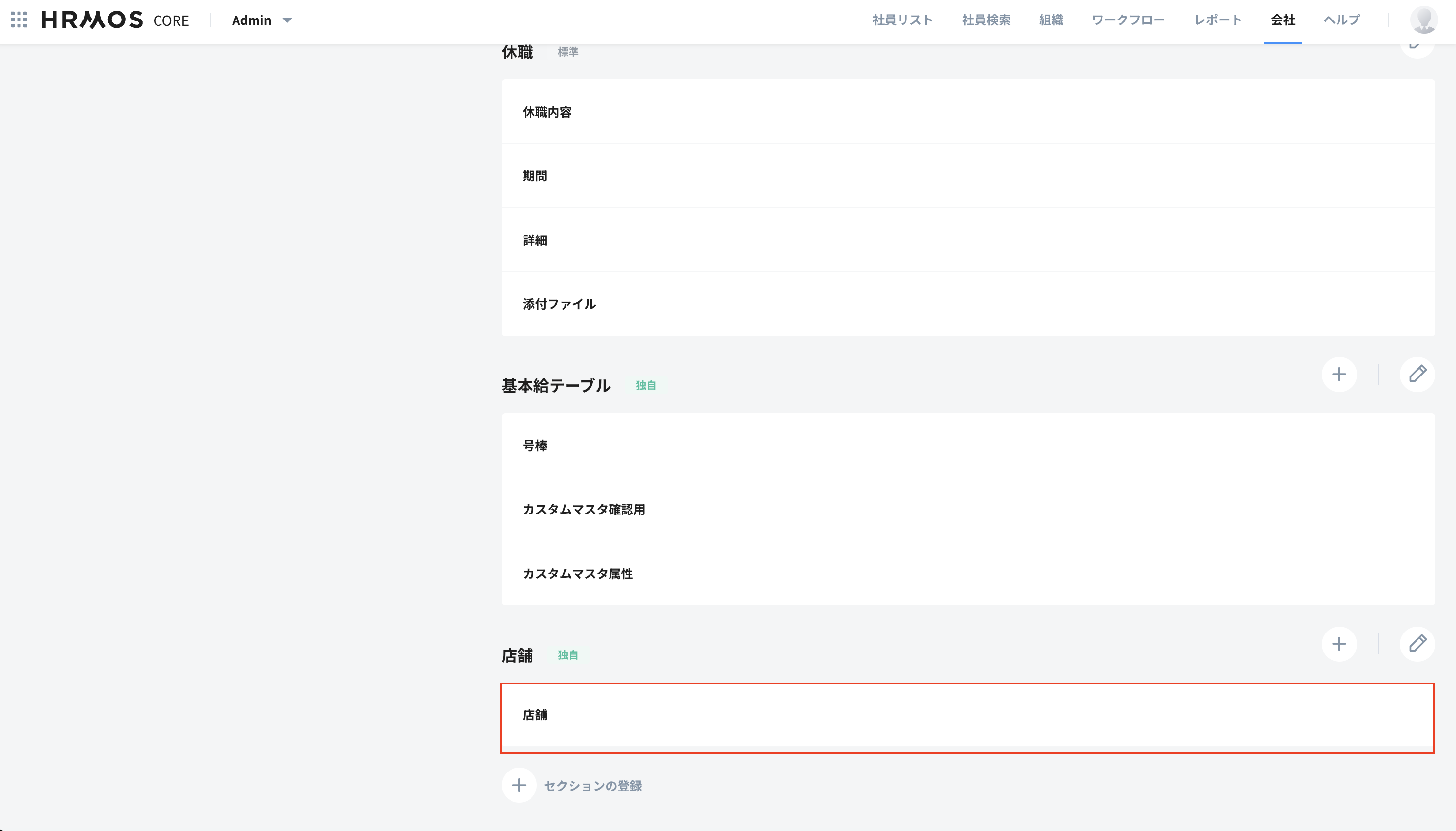This screenshot has width=1456, height=831.
Task: Click plus icon for 店舗 section
Action: [1338, 644]
